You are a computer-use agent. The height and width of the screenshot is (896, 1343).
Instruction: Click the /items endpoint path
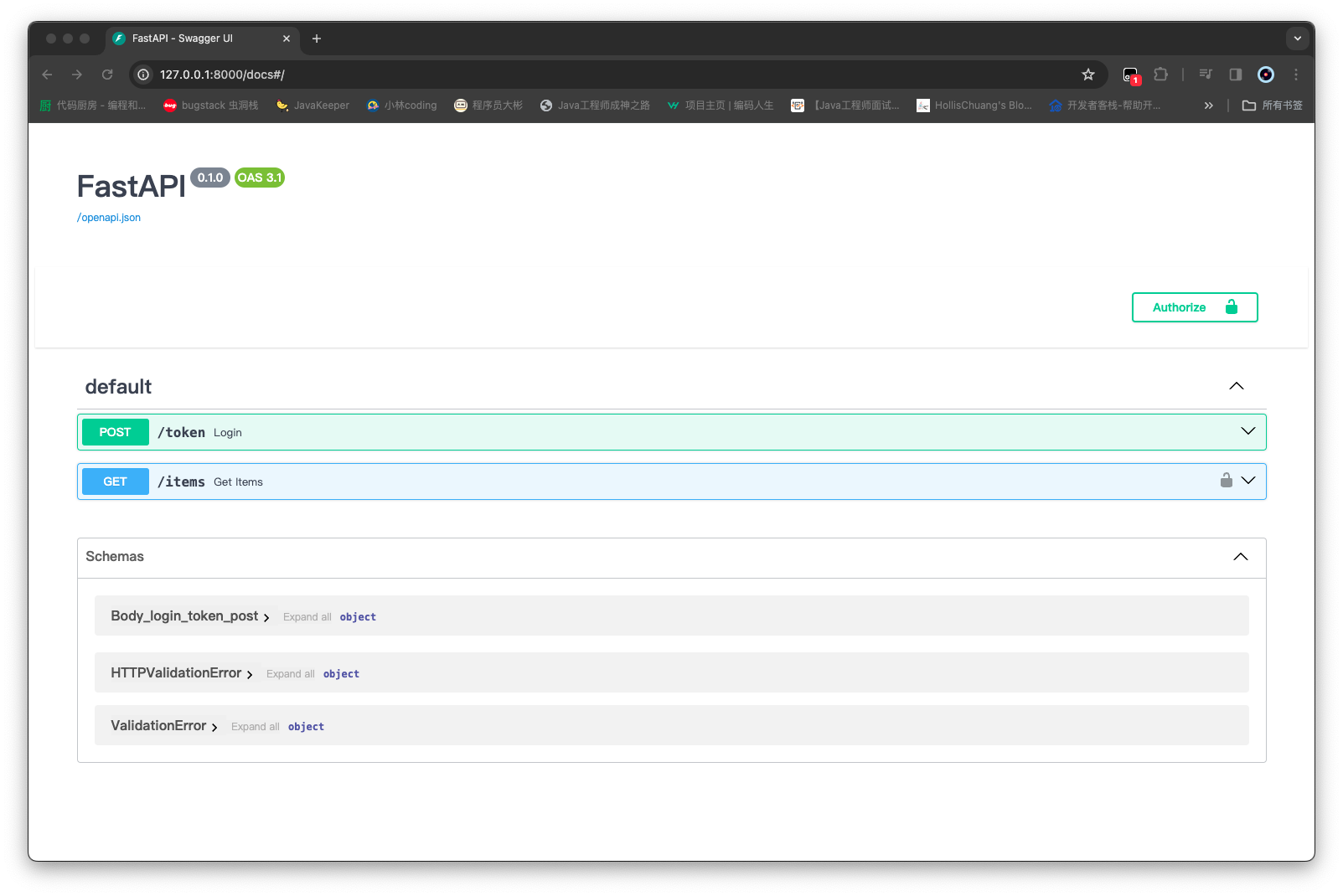coord(182,481)
